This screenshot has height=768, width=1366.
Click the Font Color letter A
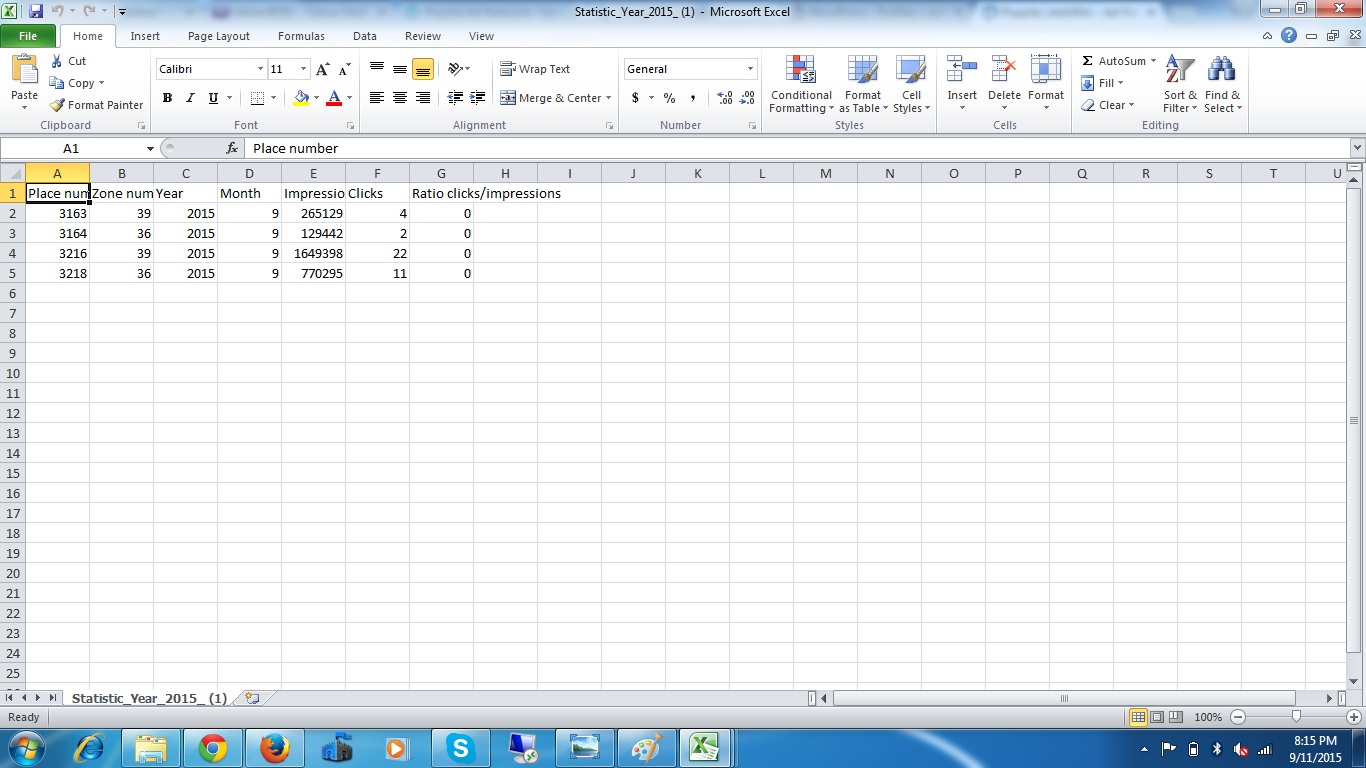334,98
